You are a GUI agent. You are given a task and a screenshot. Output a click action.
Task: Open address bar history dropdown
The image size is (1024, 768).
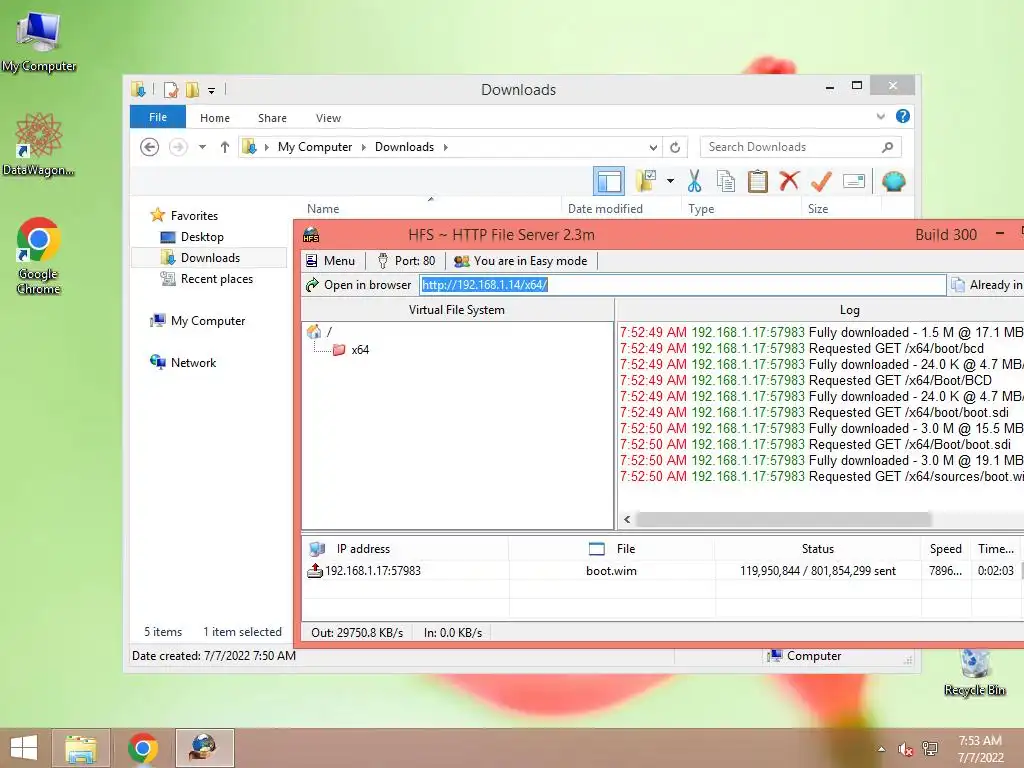[652, 148]
